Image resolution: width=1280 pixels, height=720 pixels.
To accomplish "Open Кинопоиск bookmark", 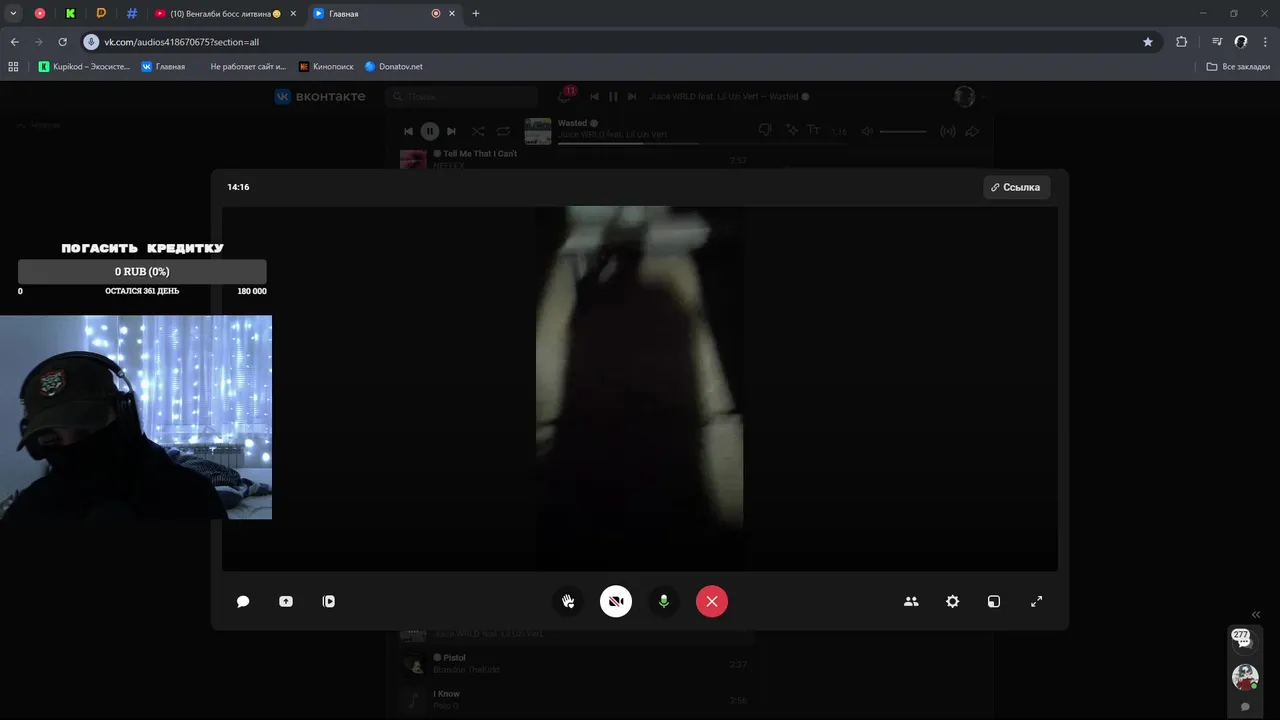I will click(326, 67).
